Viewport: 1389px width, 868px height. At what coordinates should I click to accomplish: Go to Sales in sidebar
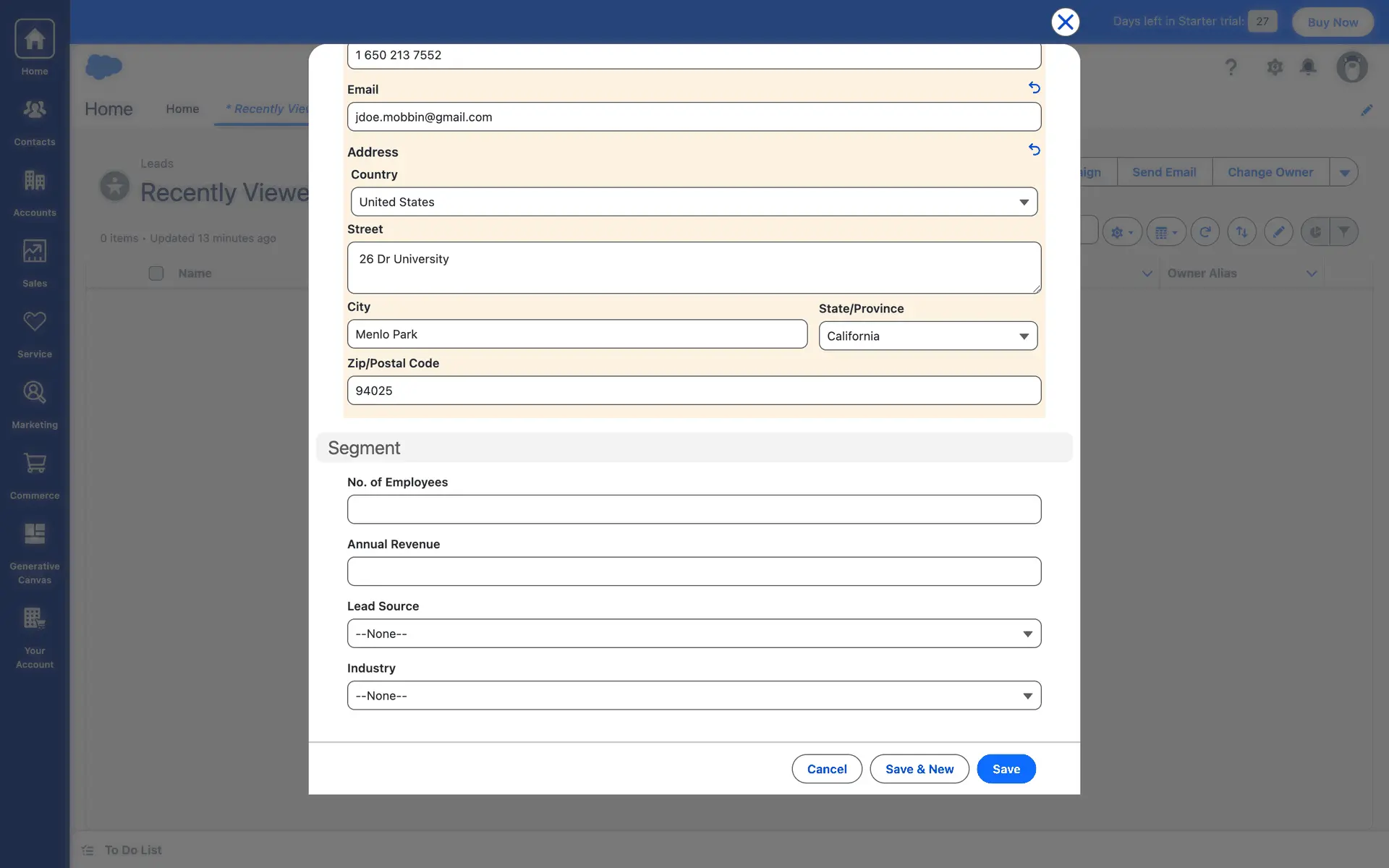point(34,252)
